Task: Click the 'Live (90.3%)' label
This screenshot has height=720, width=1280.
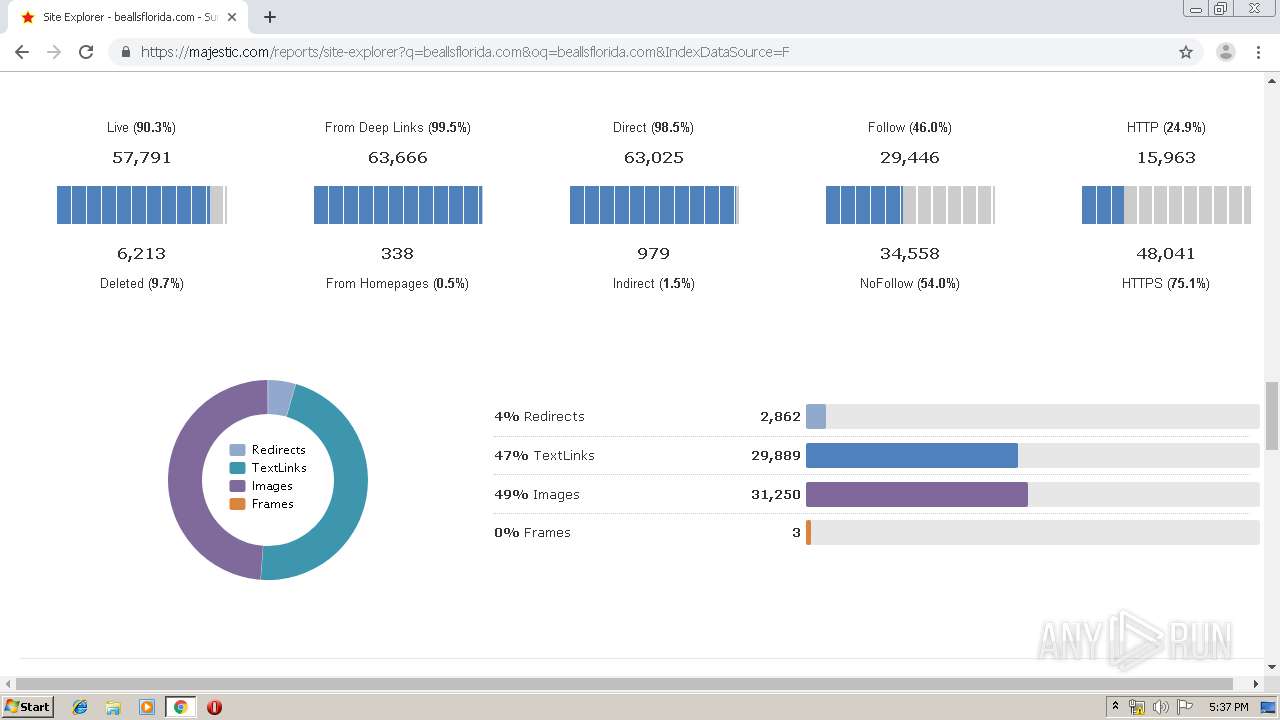Action: 142,127
